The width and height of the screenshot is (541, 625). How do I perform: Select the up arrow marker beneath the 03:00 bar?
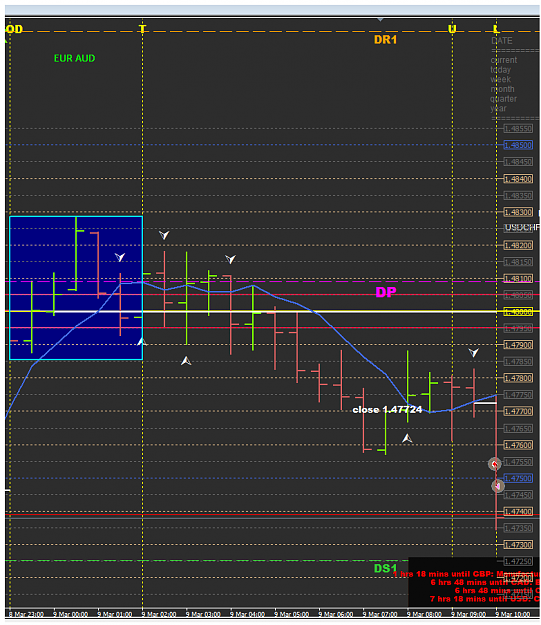click(186, 361)
